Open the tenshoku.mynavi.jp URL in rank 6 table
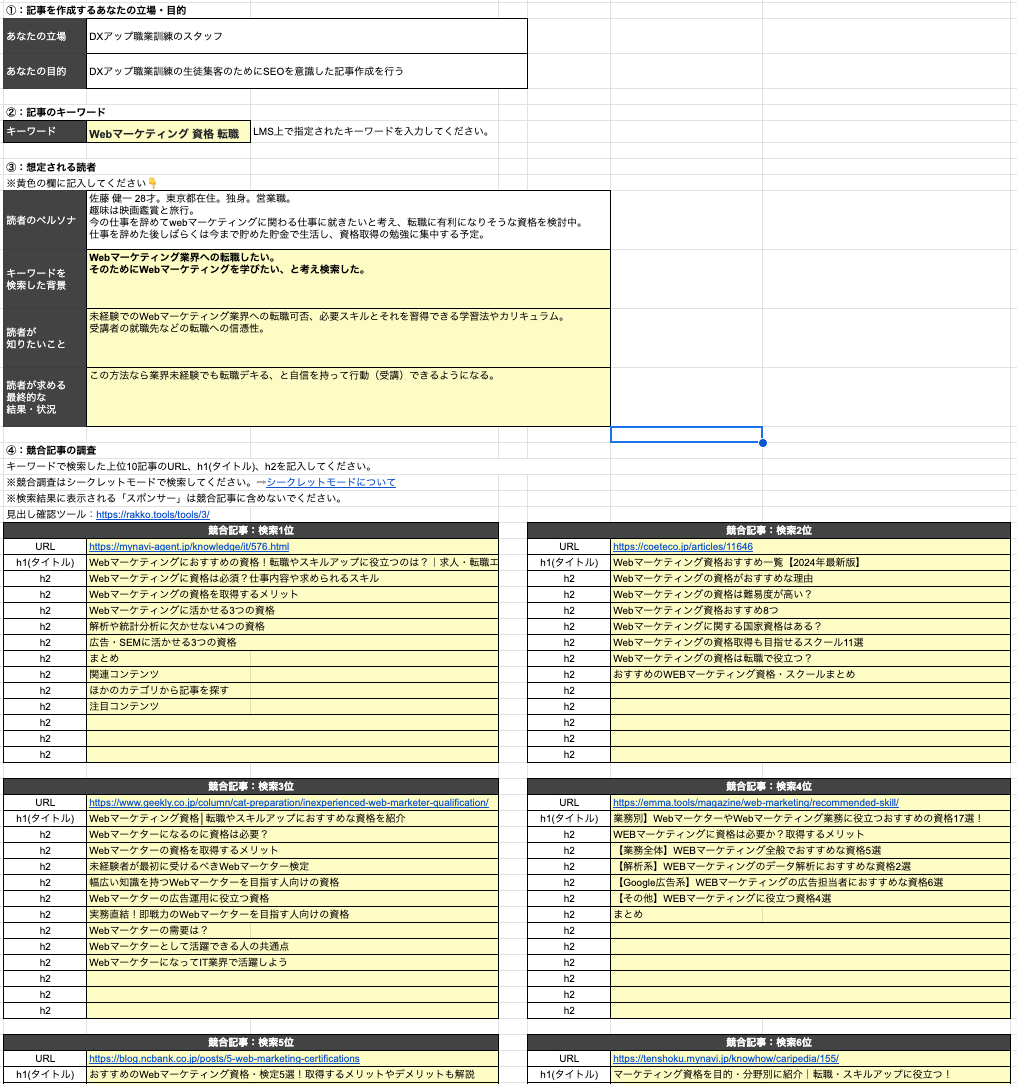 pyautogui.click(x=725, y=1059)
